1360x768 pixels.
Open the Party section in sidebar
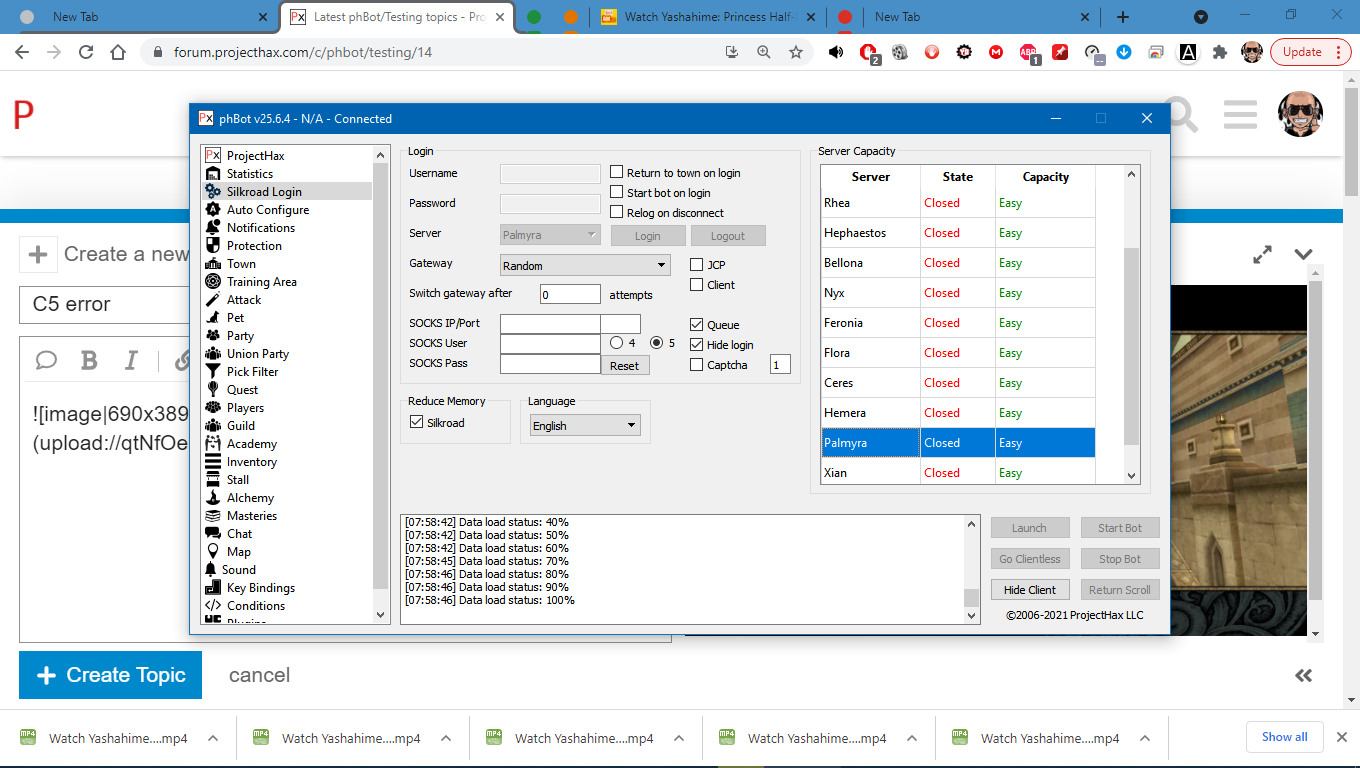(x=240, y=336)
